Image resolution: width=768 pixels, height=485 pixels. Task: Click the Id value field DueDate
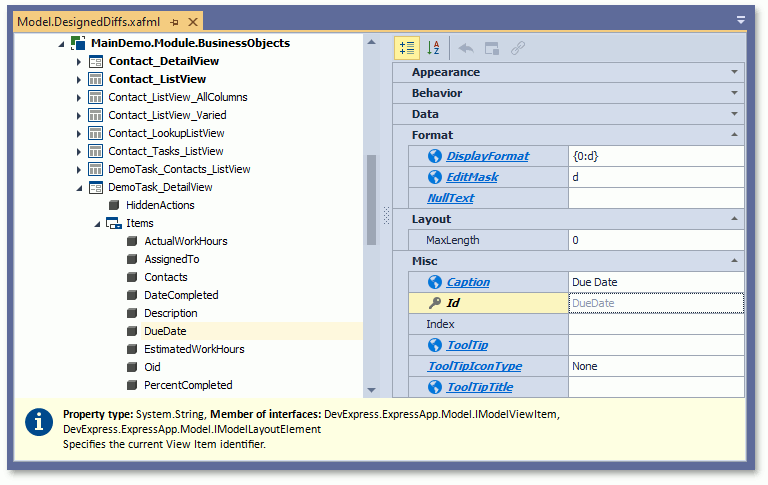656,303
